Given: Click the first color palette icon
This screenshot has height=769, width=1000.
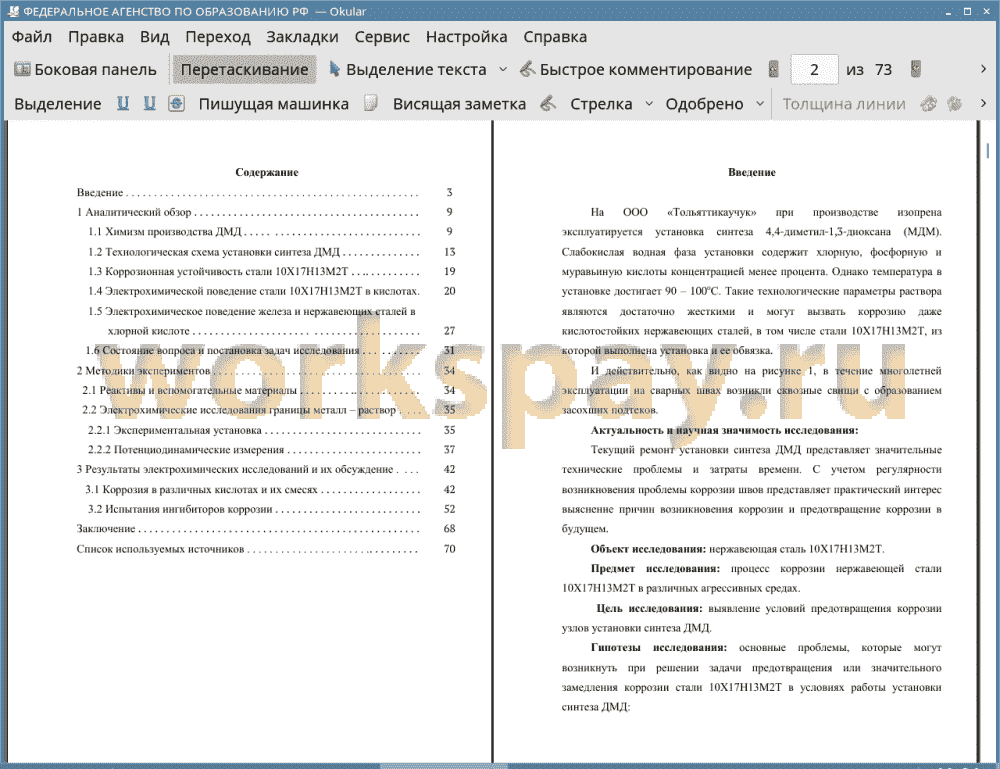Looking at the screenshot, I should (x=929, y=103).
